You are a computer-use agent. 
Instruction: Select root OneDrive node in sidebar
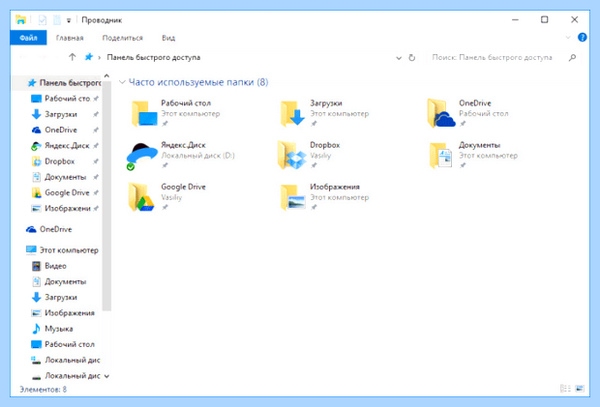point(49,229)
